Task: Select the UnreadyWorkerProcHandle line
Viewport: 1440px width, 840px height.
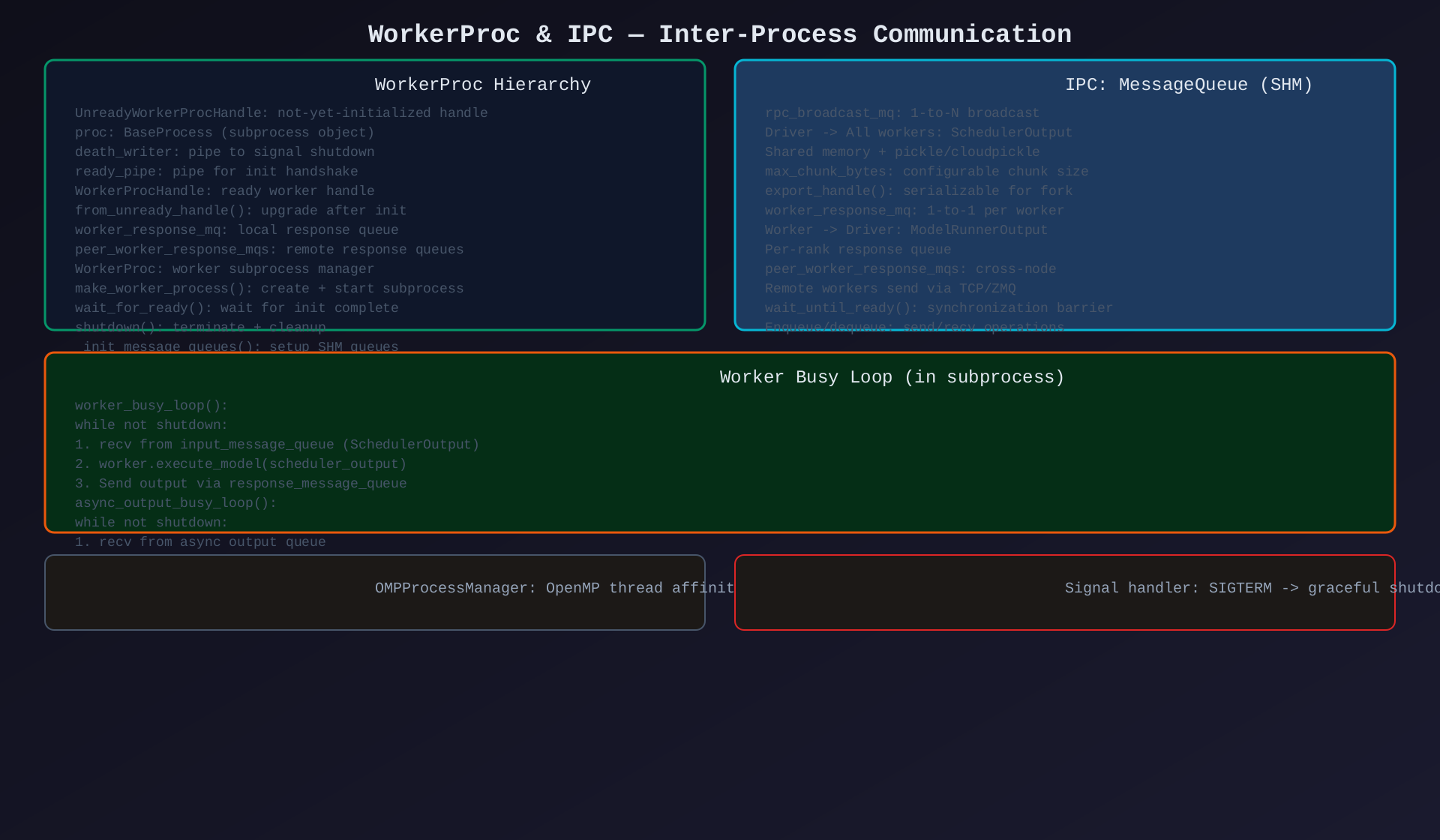Action: point(281,113)
